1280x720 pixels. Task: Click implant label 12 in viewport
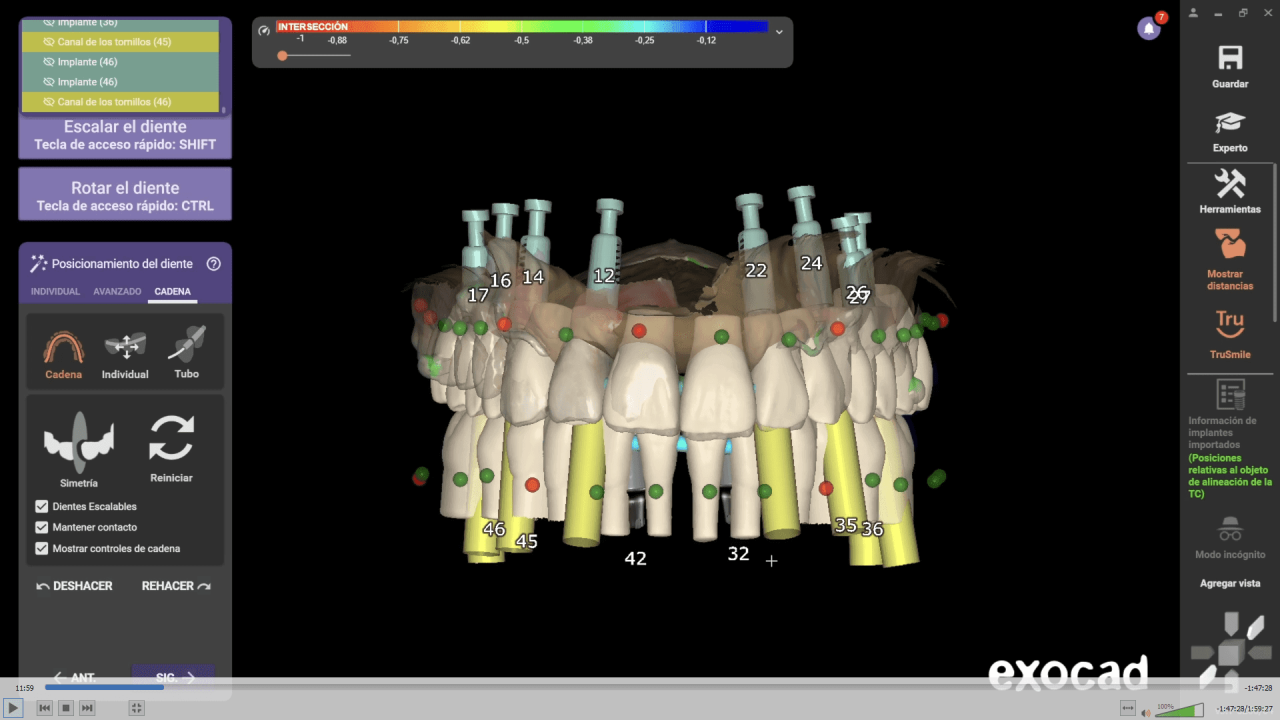(x=604, y=276)
